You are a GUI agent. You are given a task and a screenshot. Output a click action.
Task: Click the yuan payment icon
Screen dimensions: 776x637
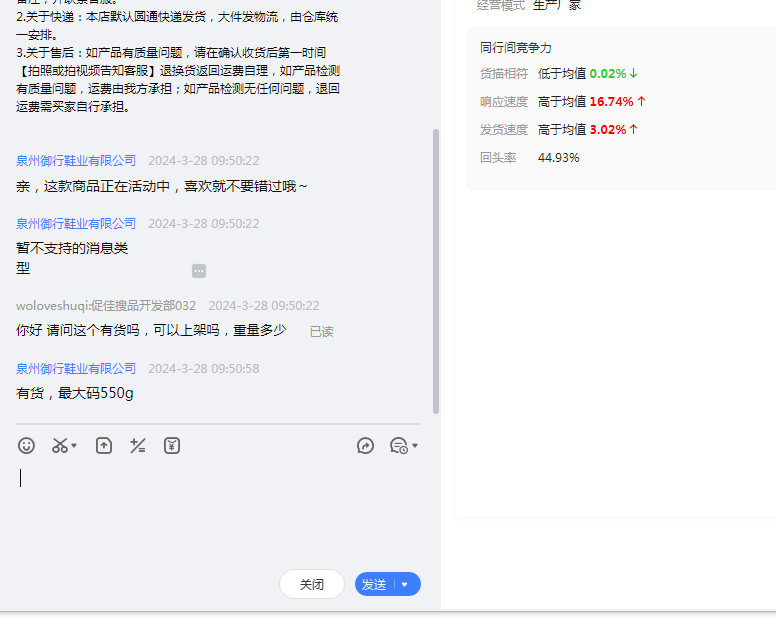(x=172, y=446)
